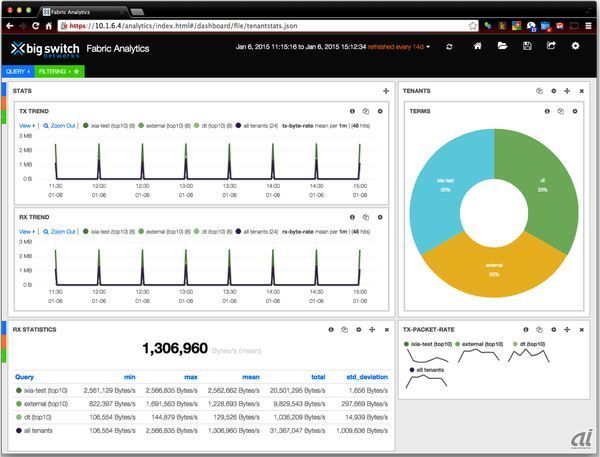Click the share dashboard icon
600x457 pixels.
click(551, 46)
